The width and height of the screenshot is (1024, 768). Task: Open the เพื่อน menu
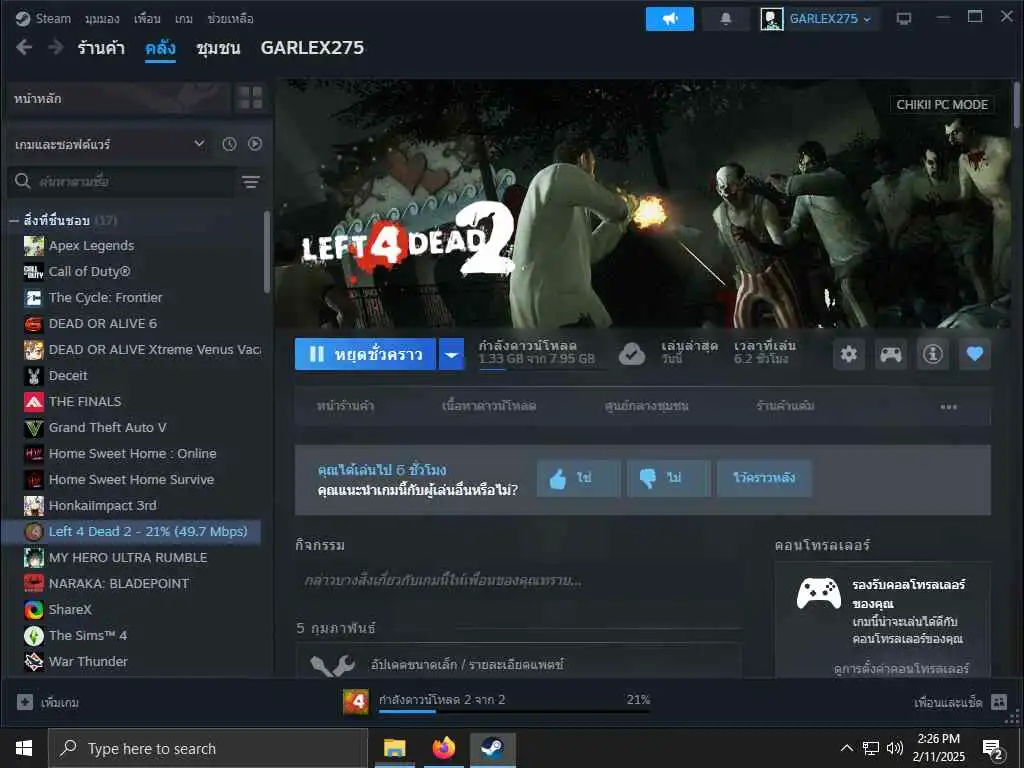point(147,19)
